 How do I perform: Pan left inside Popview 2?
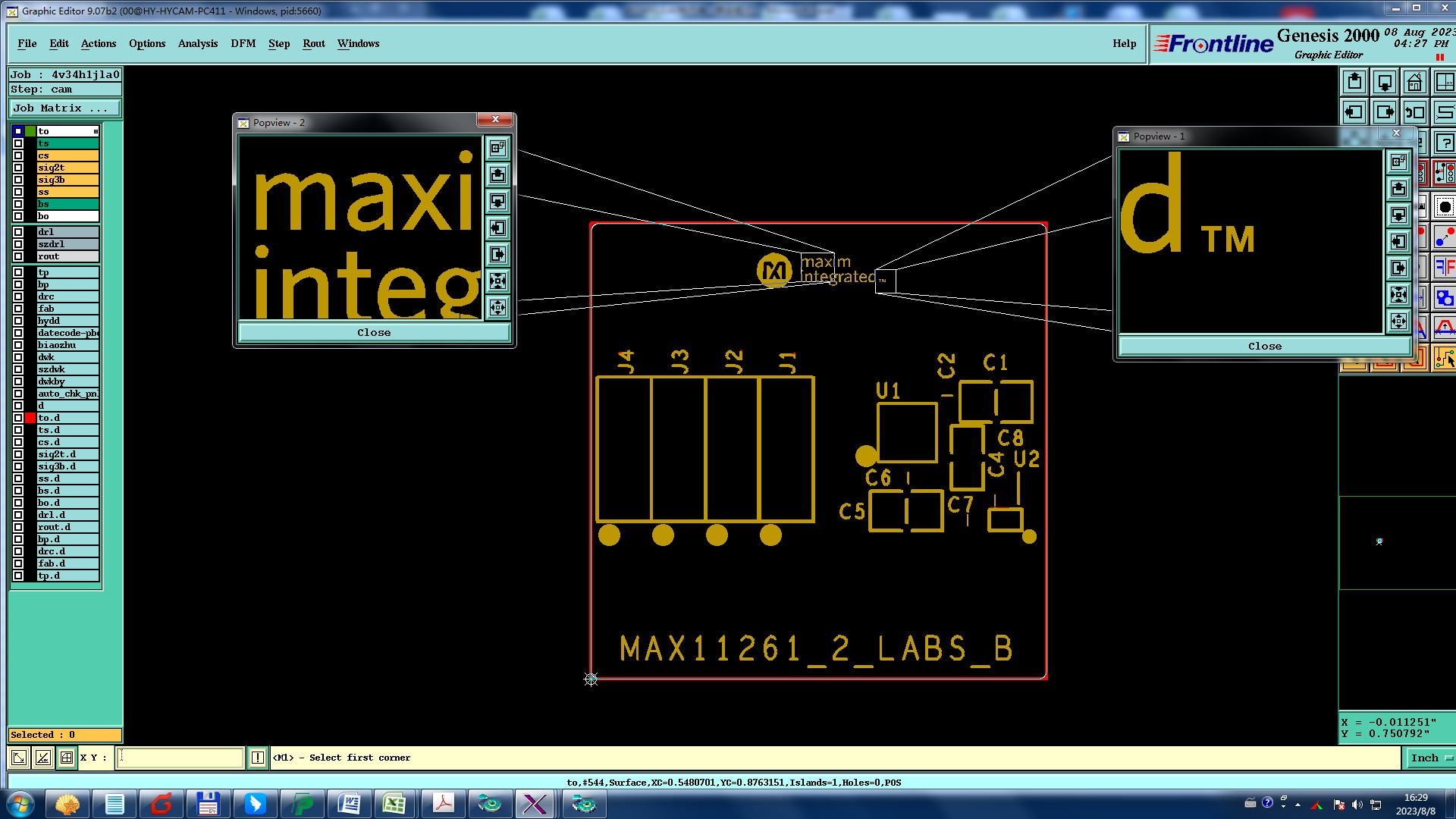click(497, 228)
